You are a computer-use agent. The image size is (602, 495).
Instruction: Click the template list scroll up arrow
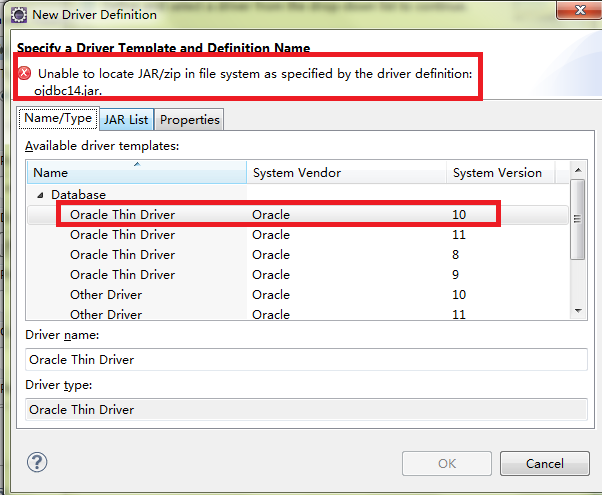[x=578, y=170]
